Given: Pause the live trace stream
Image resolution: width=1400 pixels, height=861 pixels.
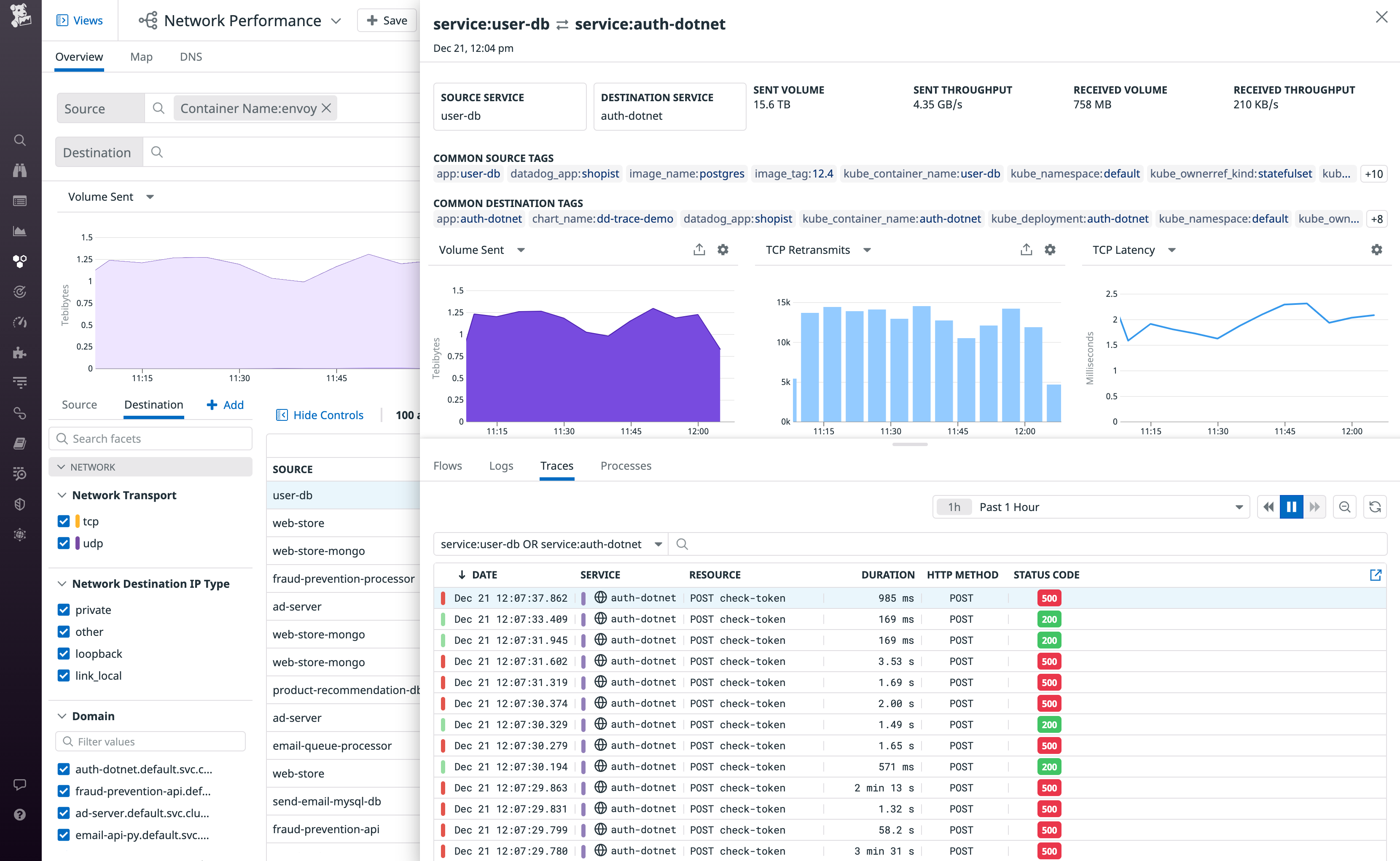Looking at the screenshot, I should 1291,507.
